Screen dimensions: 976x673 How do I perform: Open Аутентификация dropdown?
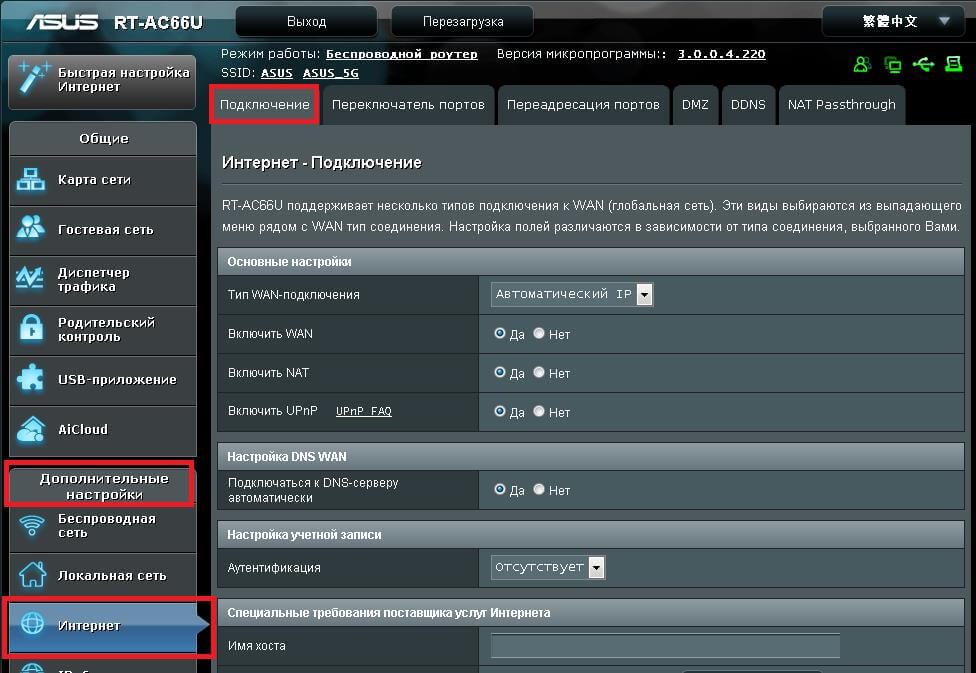548,567
